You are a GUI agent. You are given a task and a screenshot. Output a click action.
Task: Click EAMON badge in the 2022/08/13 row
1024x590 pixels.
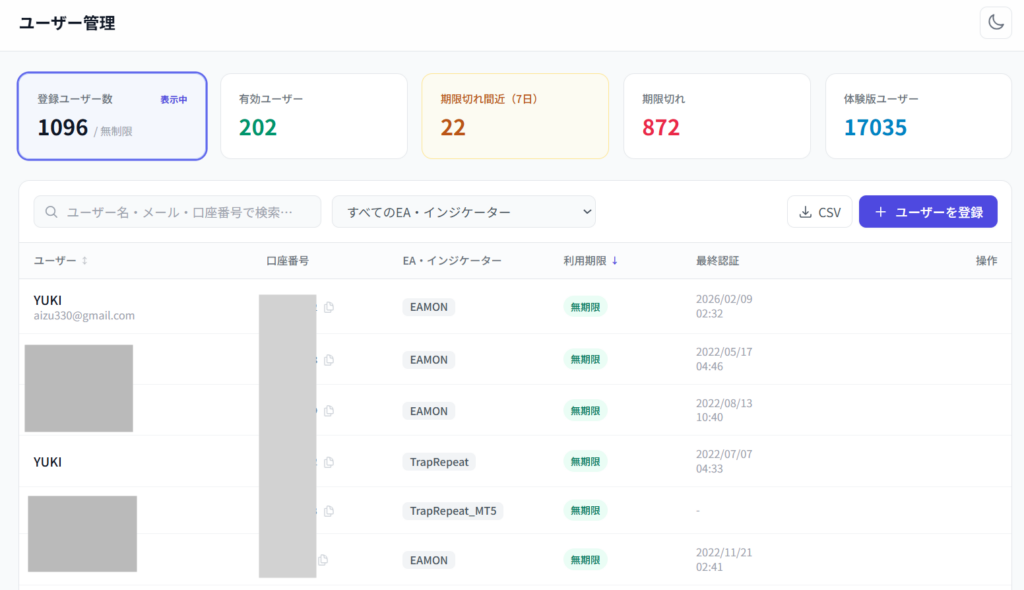428,411
